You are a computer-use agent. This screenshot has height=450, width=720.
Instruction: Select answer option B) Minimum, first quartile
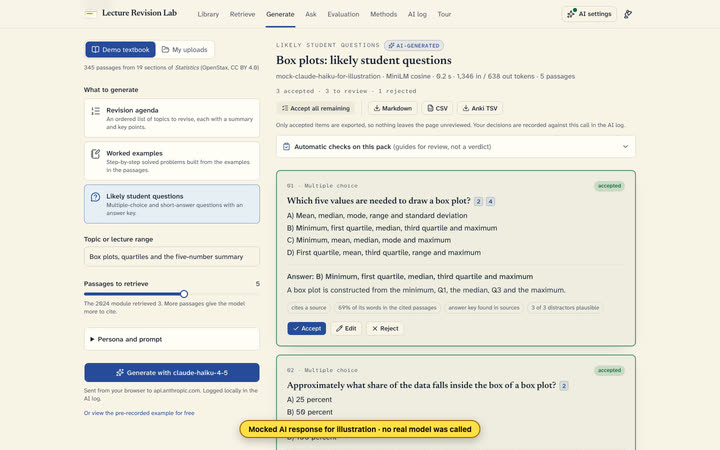(392, 228)
